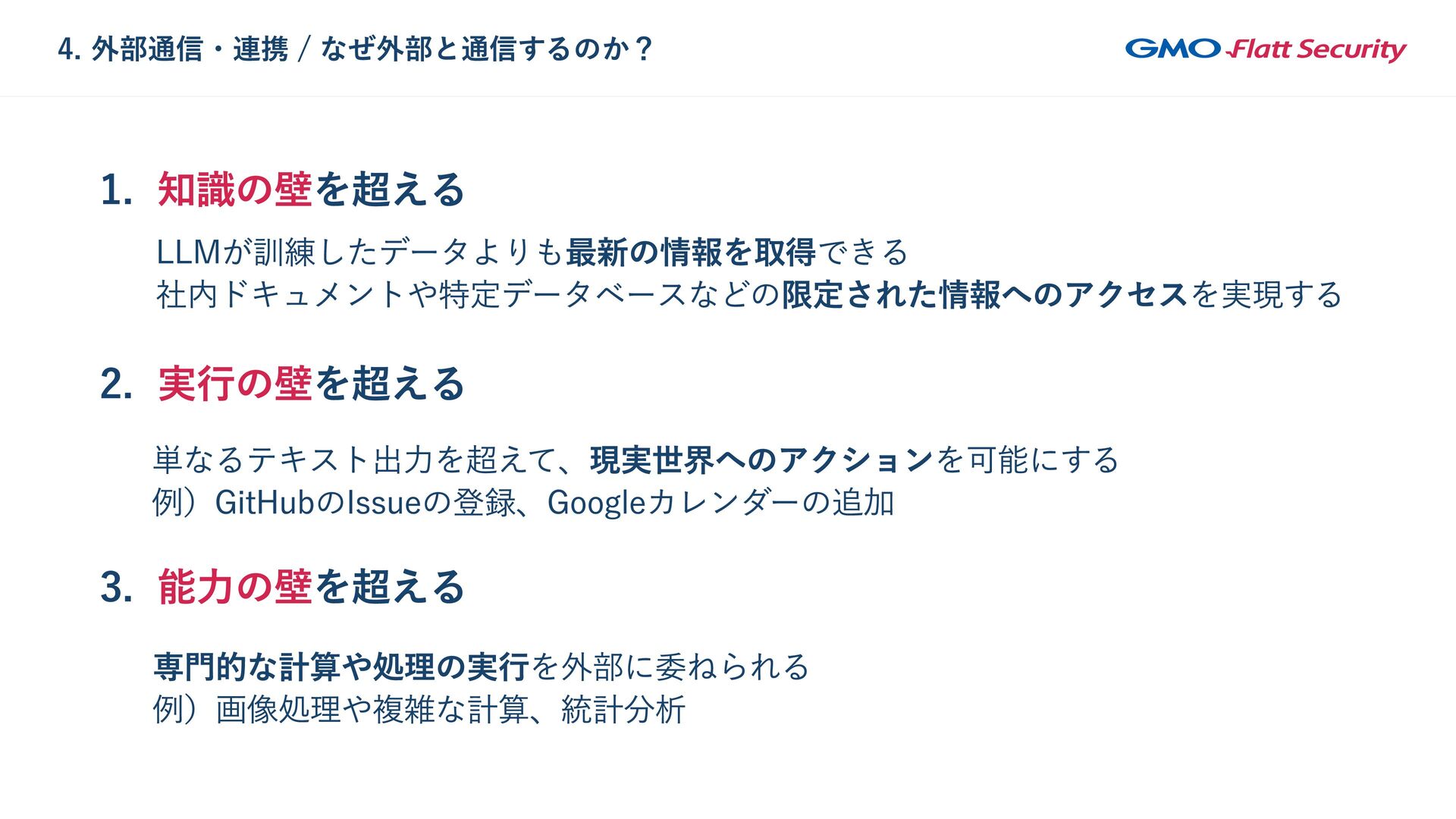Viewport: 1456px width, 819px height.
Task: Click the list number '3.'
Action: click(117, 588)
